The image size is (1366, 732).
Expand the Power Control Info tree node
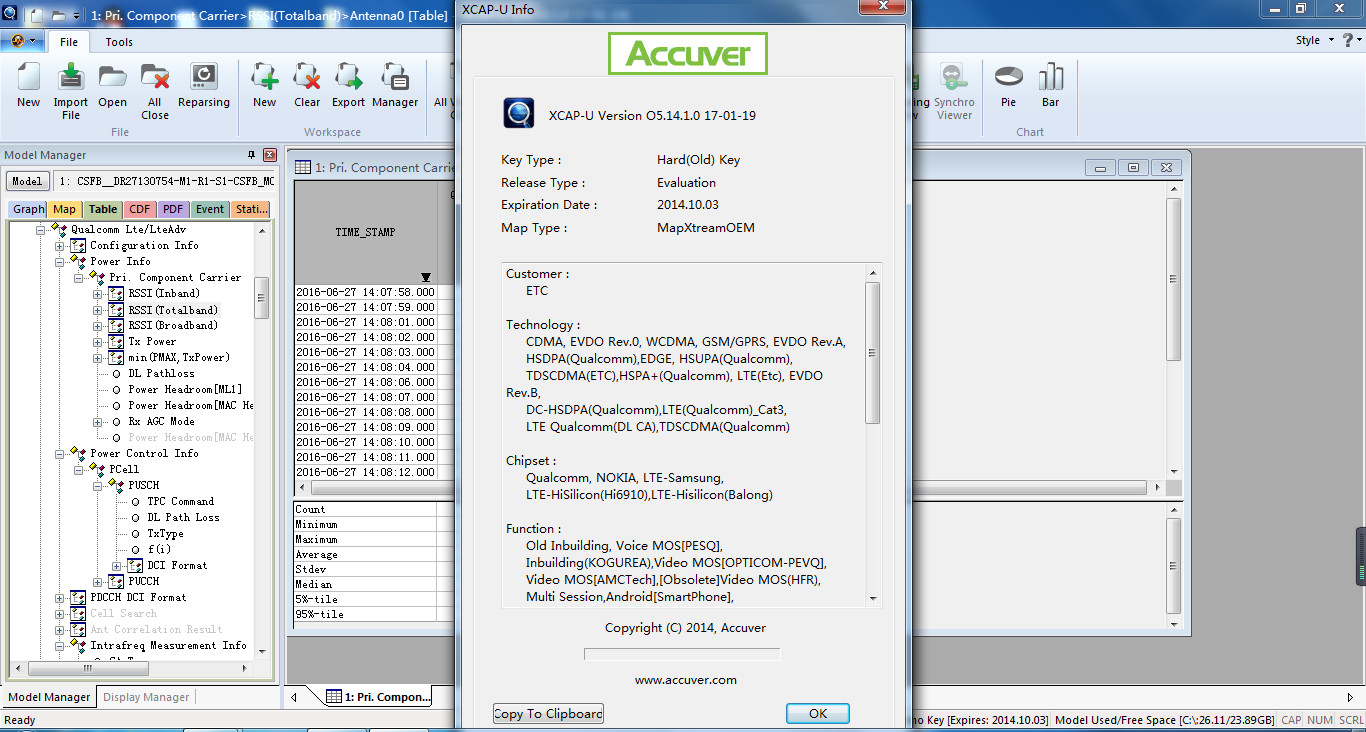coord(62,453)
